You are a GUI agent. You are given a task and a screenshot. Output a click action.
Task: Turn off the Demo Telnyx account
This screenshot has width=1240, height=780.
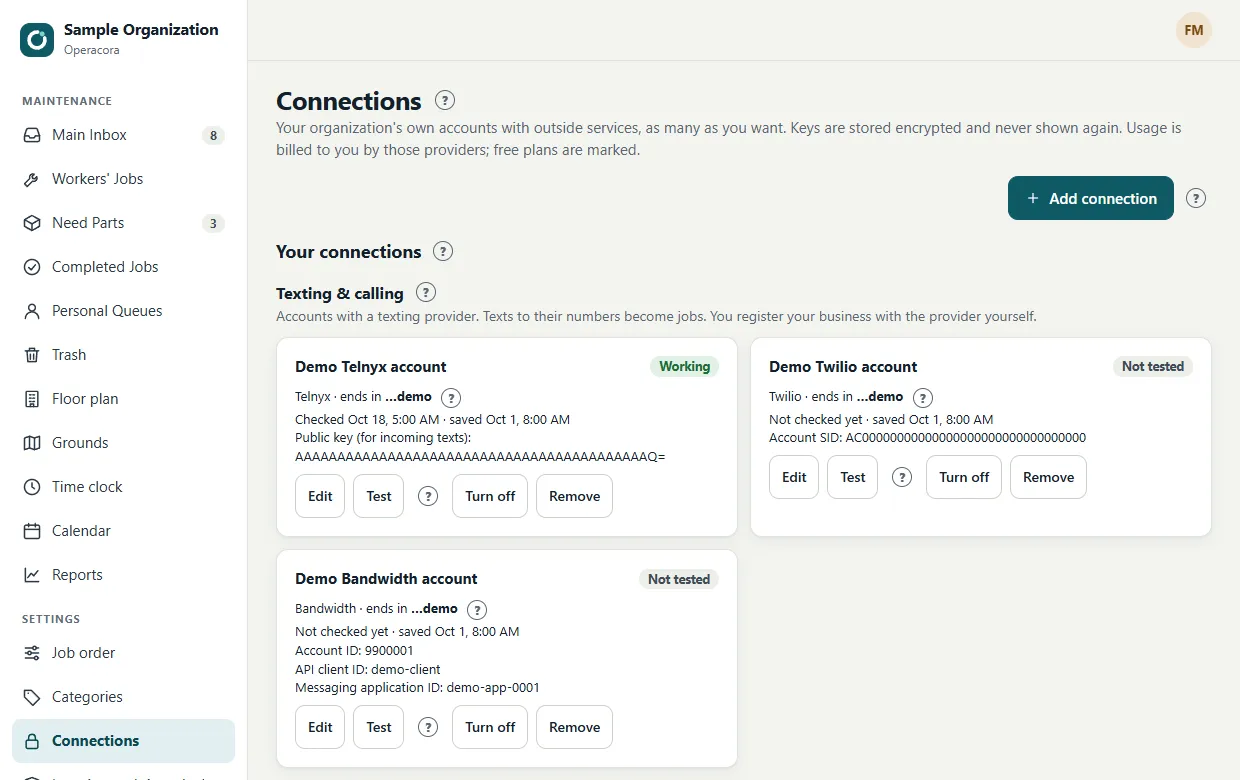[x=490, y=496]
